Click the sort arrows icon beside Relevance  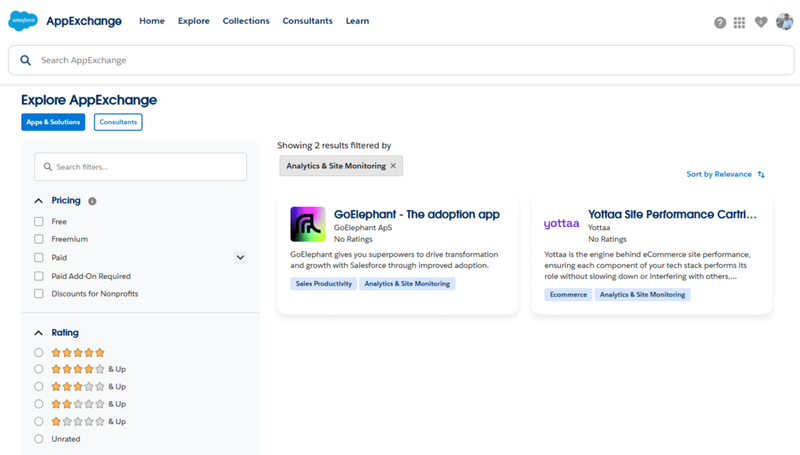pyautogui.click(x=761, y=174)
